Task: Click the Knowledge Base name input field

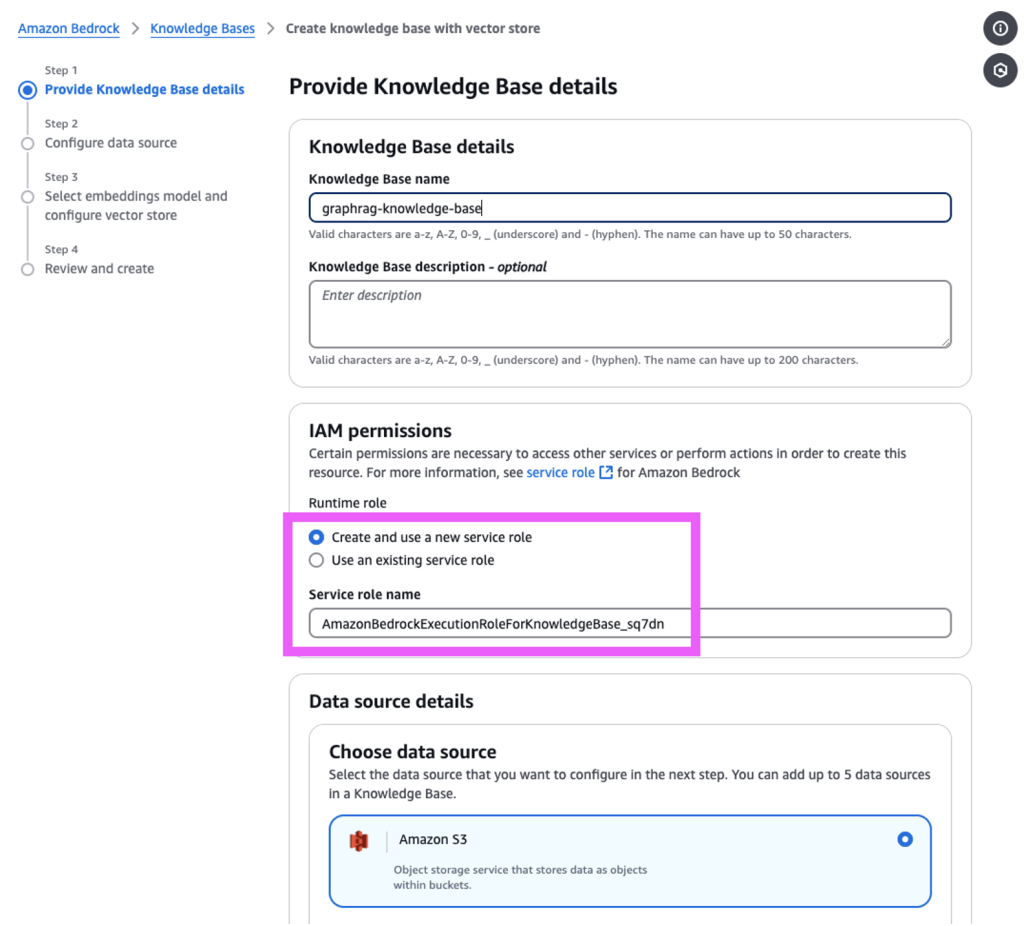Action: pos(629,208)
